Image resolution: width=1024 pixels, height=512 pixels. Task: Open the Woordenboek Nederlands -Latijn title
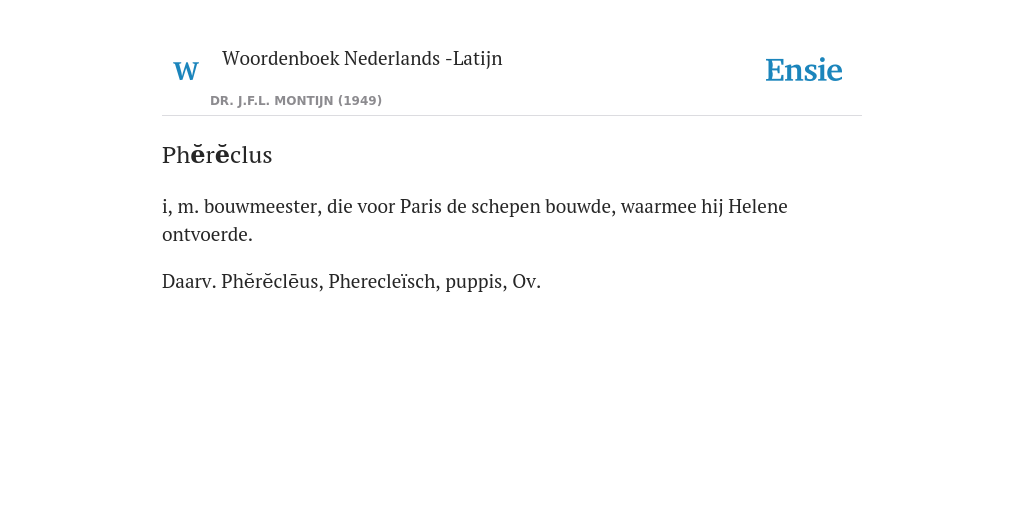tap(362, 58)
